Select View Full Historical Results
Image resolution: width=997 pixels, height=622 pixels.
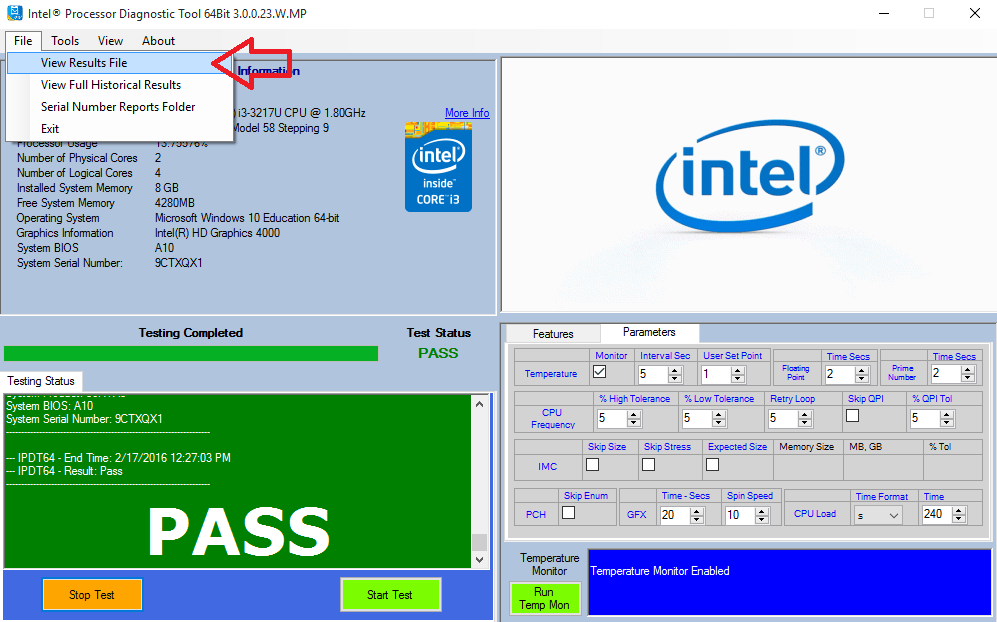[x=119, y=85]
